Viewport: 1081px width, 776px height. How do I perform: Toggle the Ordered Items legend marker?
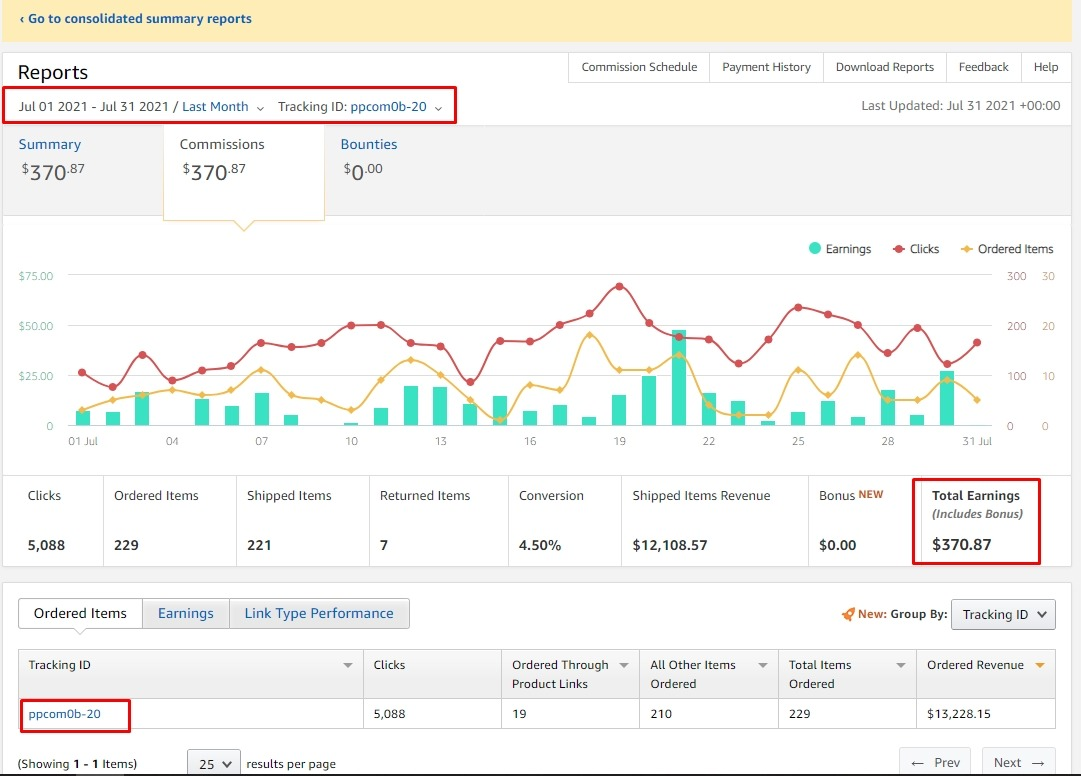click(x=967, y=249)
